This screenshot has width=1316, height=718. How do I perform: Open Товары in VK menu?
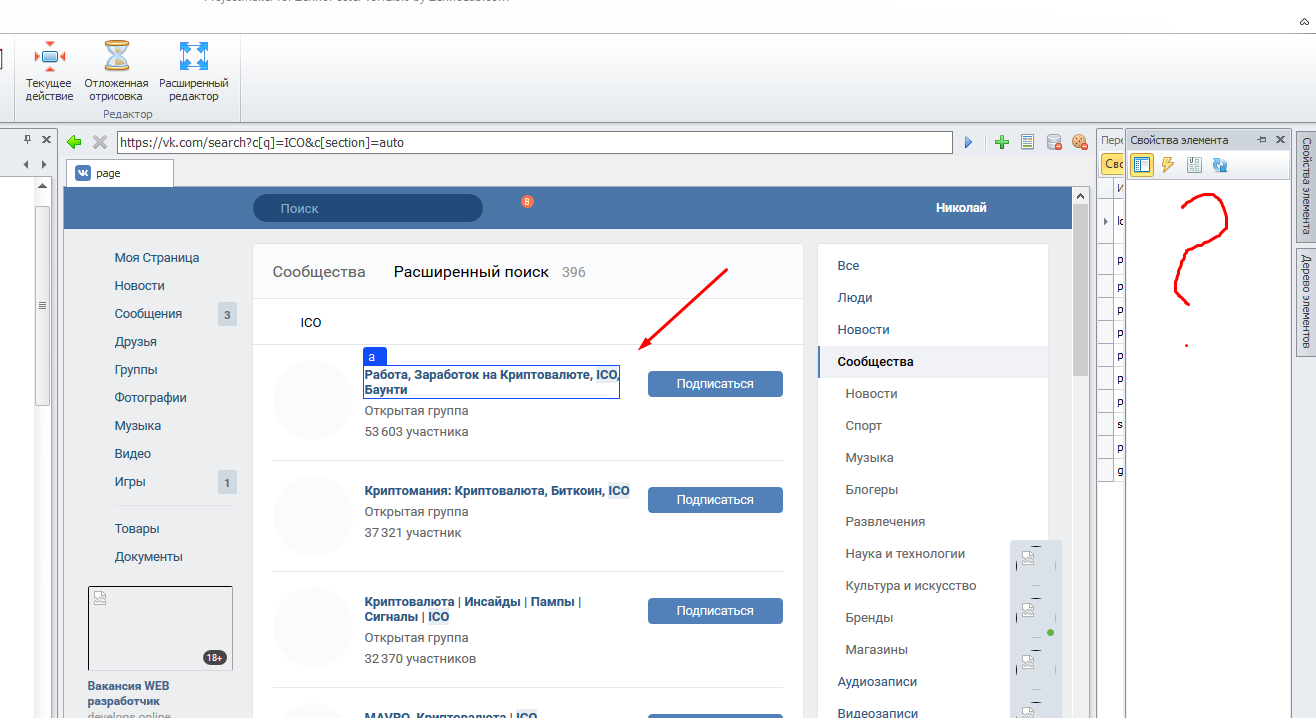137,528
